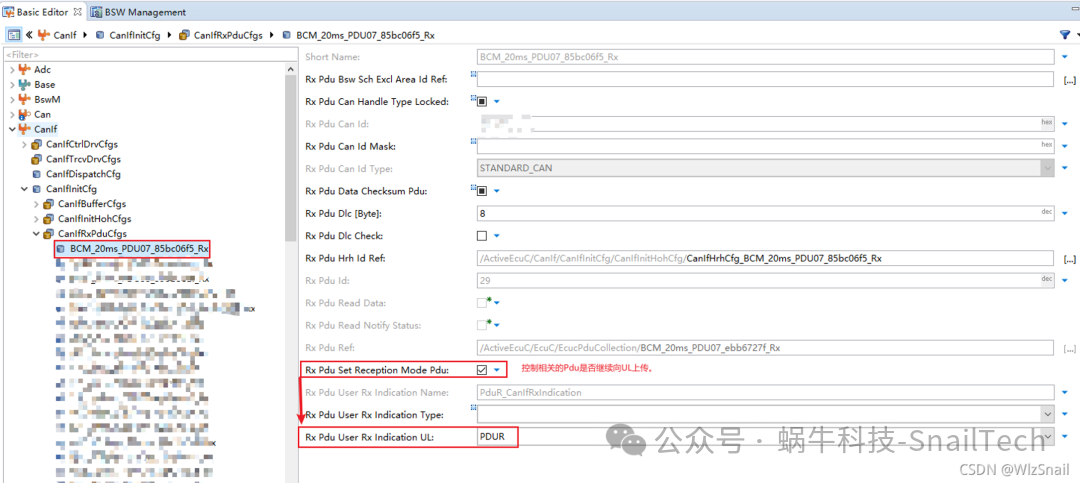Image resolution: width=1080 pixels, height=483 pixels.
Task: Browse Rx Pdu Hrh Id Ref with [...] button
Action: point(1070,259)
